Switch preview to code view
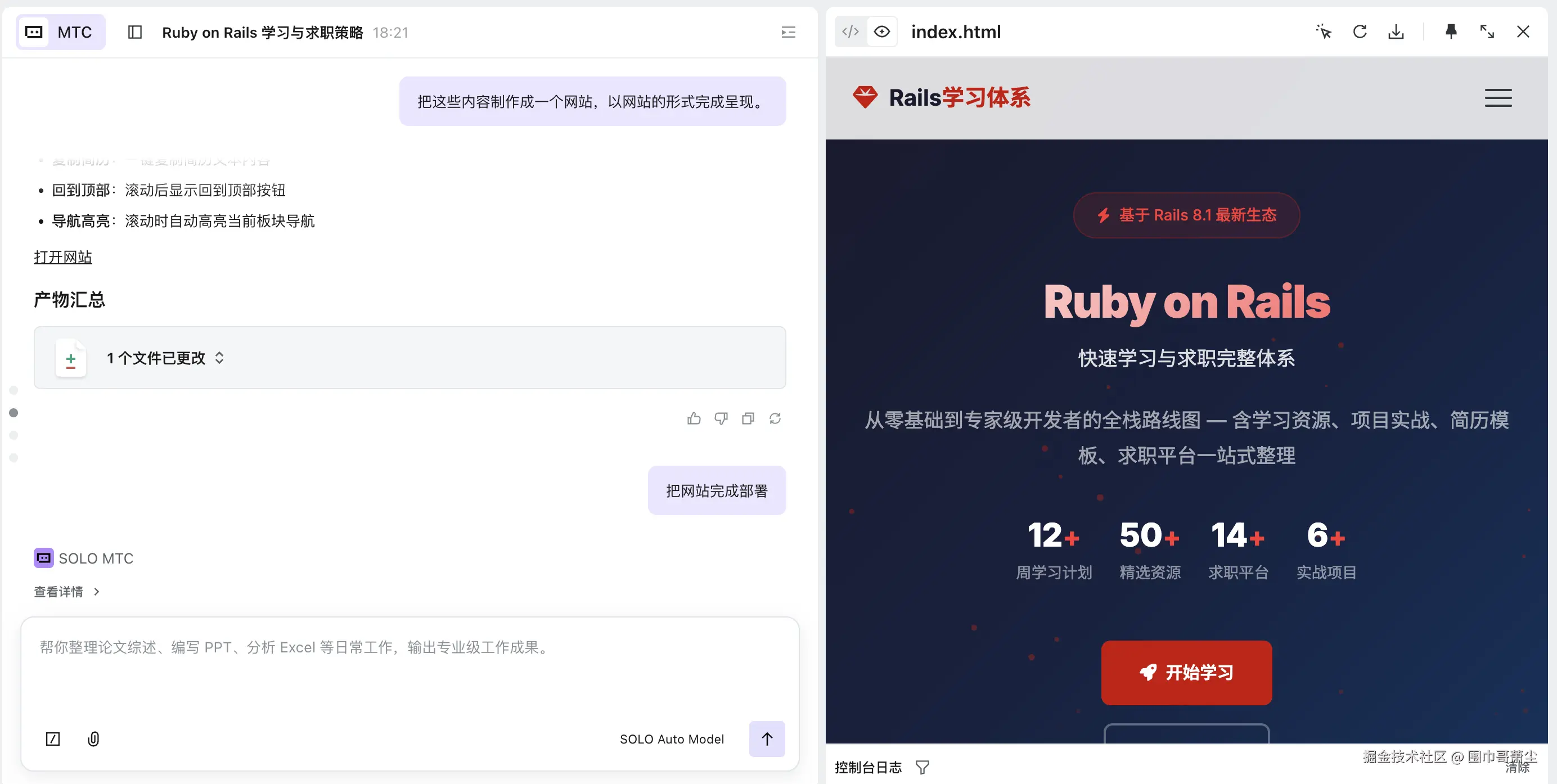The width and height of the screenshot is (1557, 784). click(850, 31)
